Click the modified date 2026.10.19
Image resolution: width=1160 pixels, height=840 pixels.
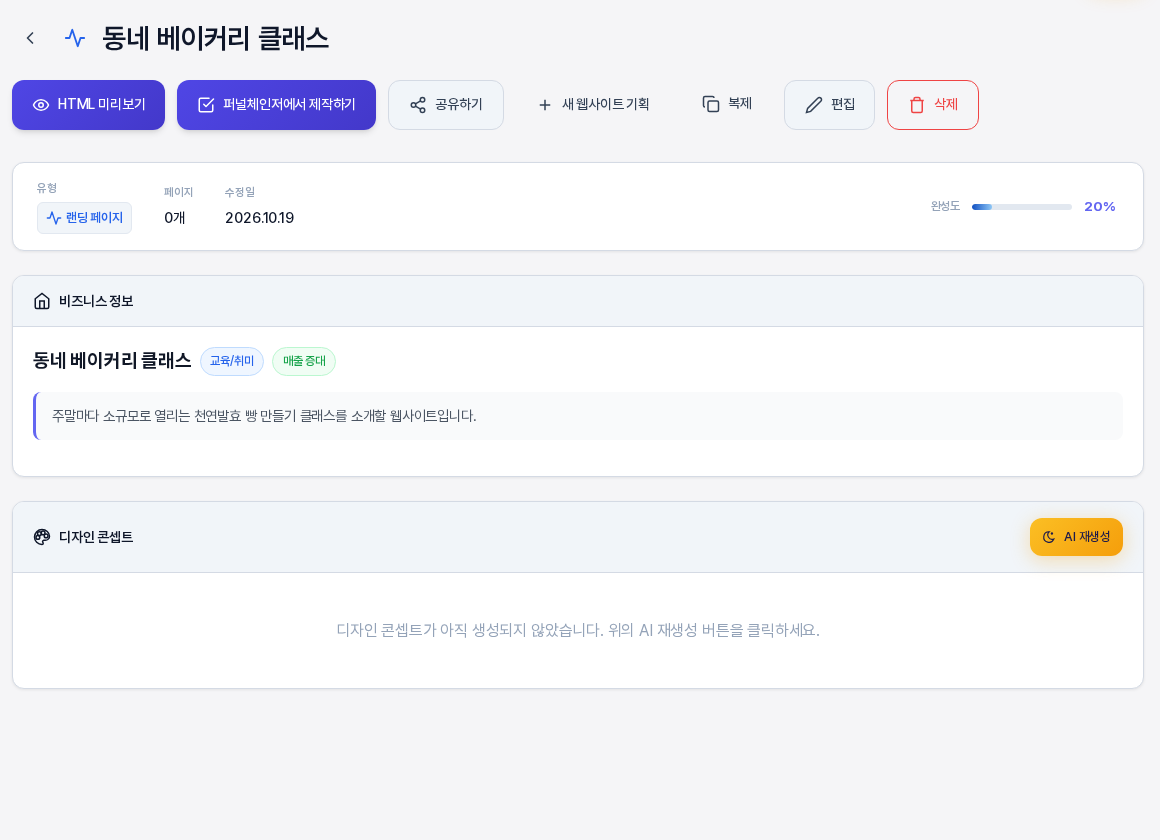click(260, 218)
